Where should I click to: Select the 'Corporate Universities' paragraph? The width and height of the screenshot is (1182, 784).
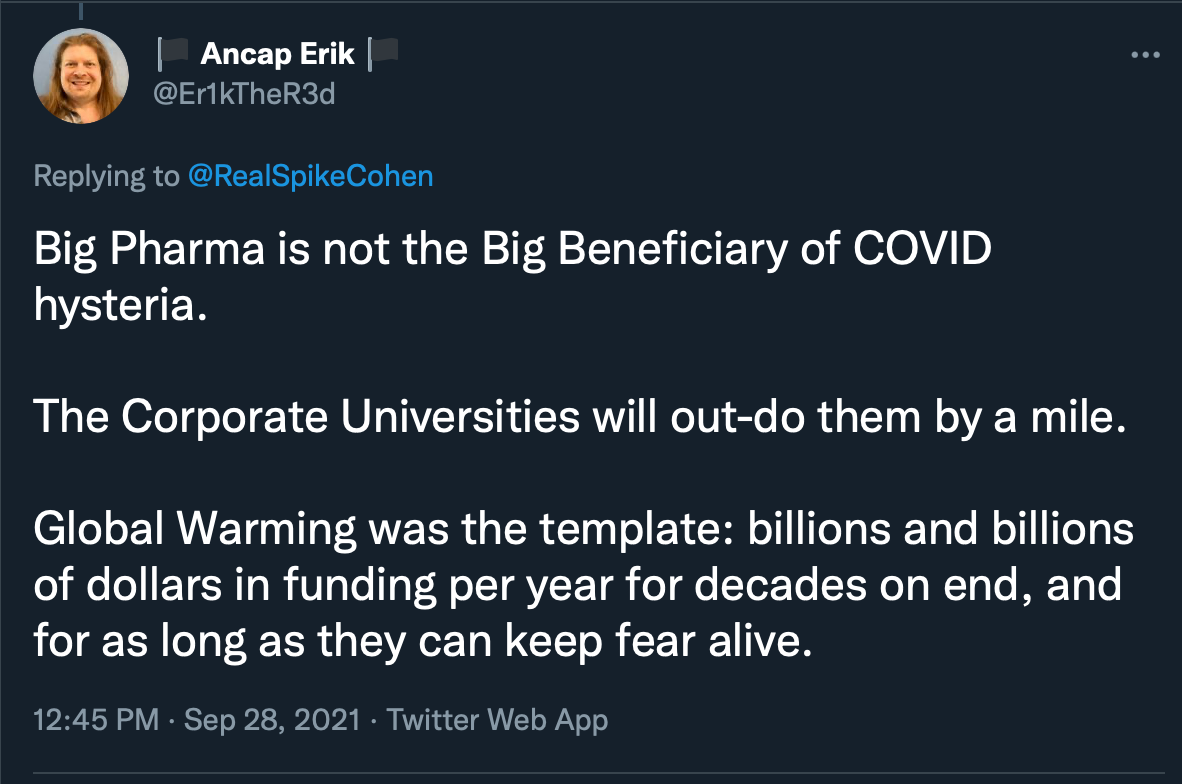click(580, 417)
